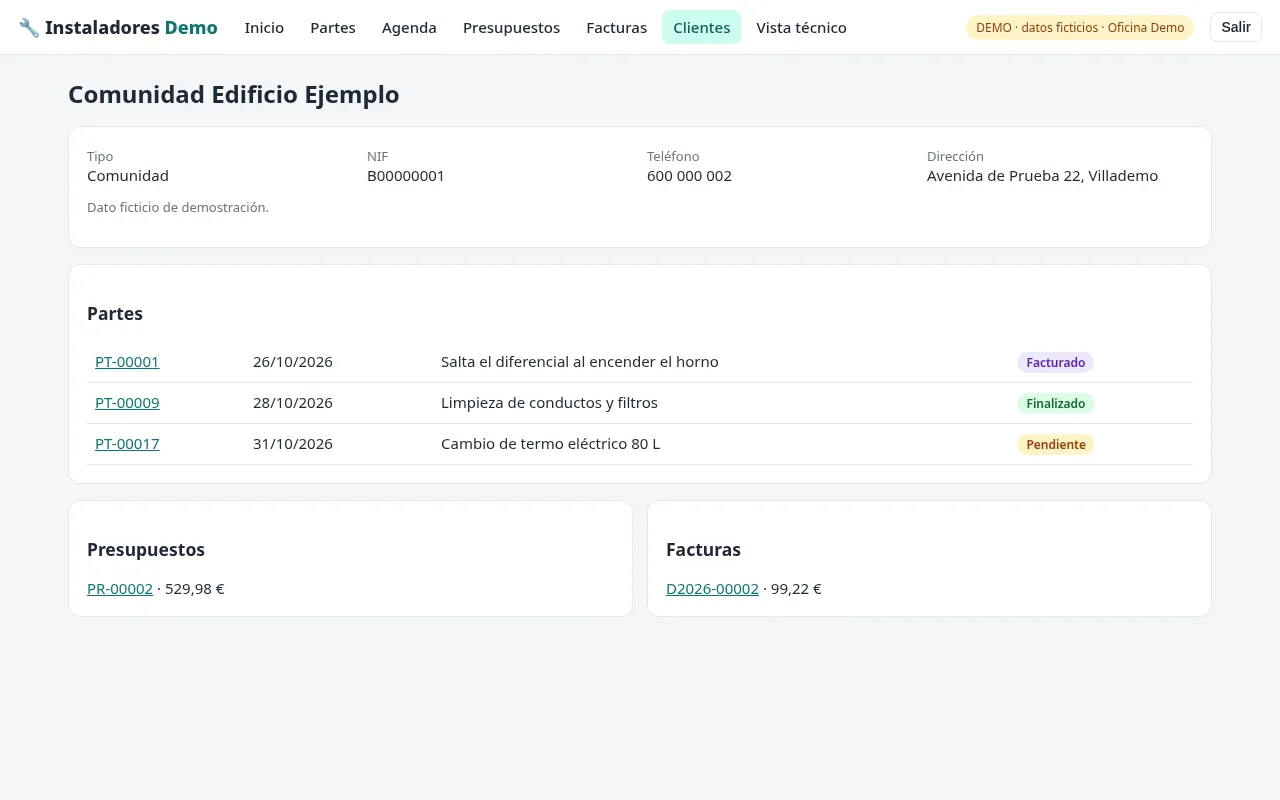Screen dimensions: 1280x800
Task: Open invoice D2026-00002
Action: point(712,589)
